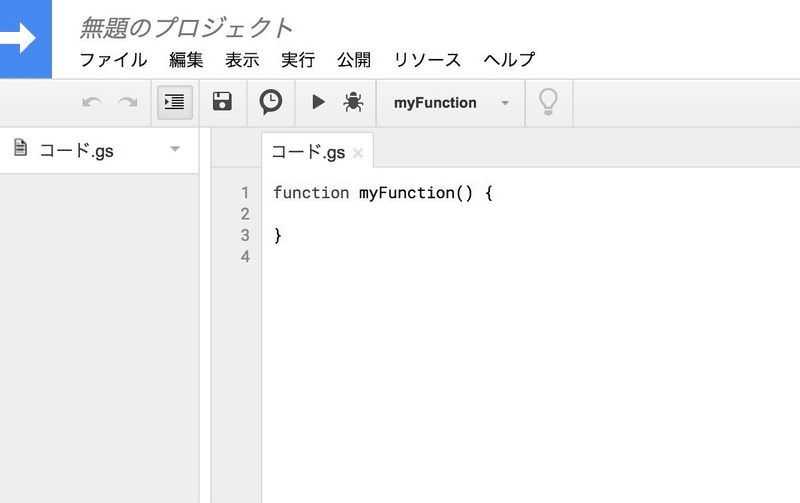Rename the 無題のプロジェクト project title
Viewport: 800px width, 503px height.
click(187, 28)
